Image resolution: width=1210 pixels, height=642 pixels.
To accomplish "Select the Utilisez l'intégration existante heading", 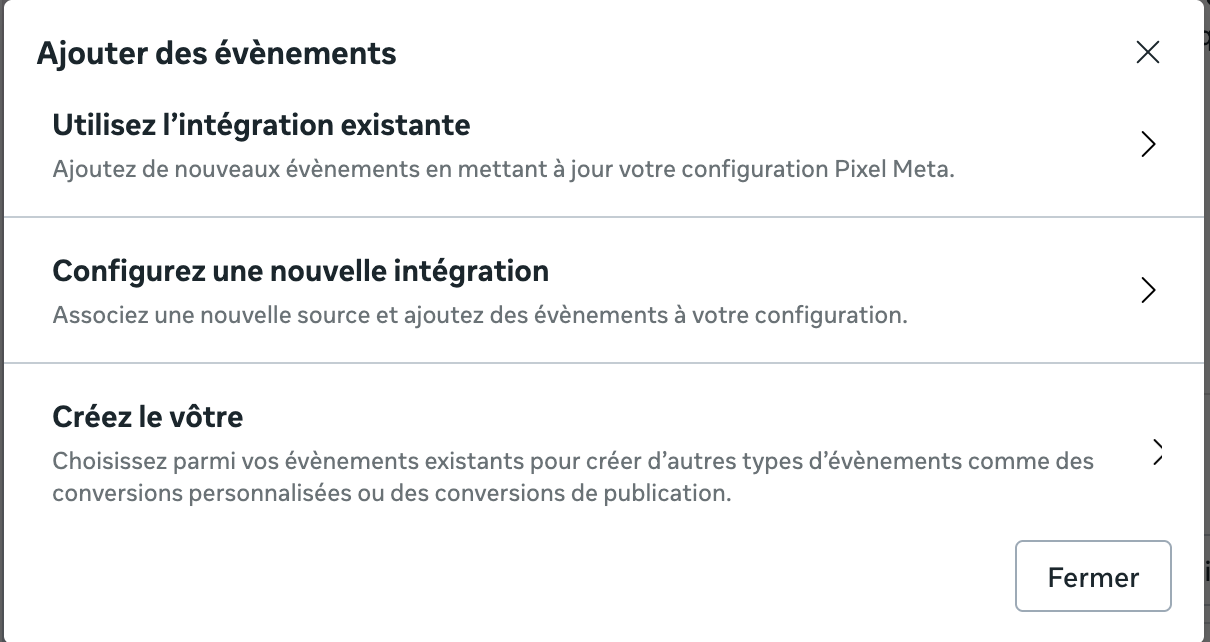I will coord(261,126).
